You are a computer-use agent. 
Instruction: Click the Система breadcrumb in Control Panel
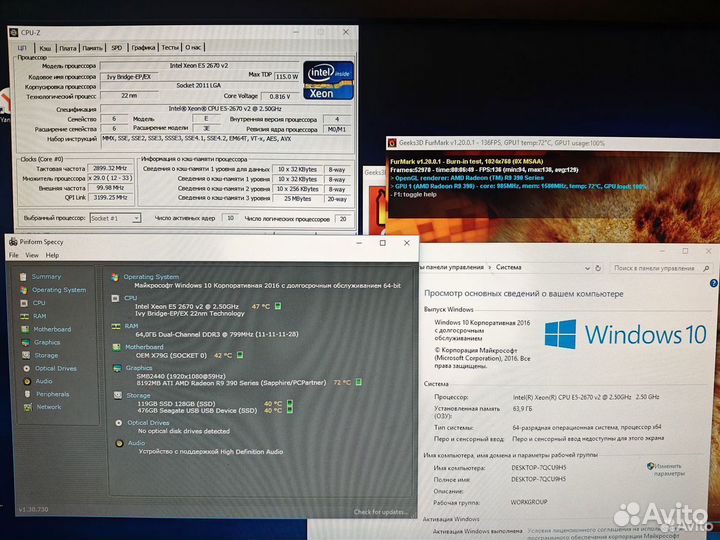click(x=508, y=267)
